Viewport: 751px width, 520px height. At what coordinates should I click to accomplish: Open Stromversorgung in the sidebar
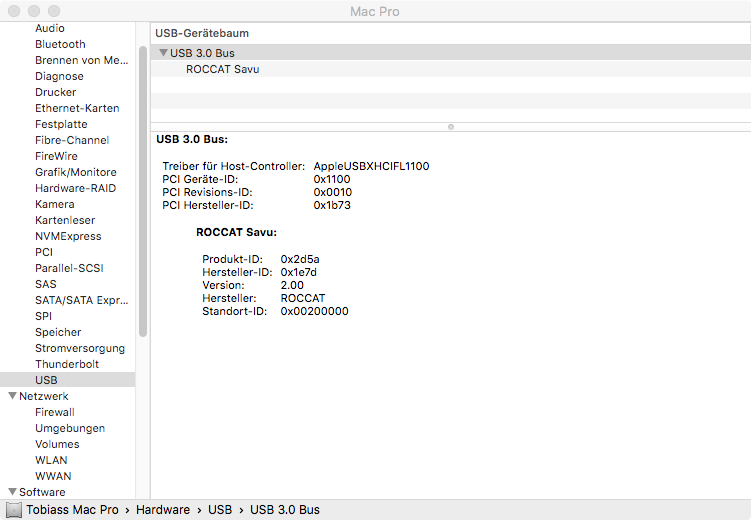[x=80, y=348]
